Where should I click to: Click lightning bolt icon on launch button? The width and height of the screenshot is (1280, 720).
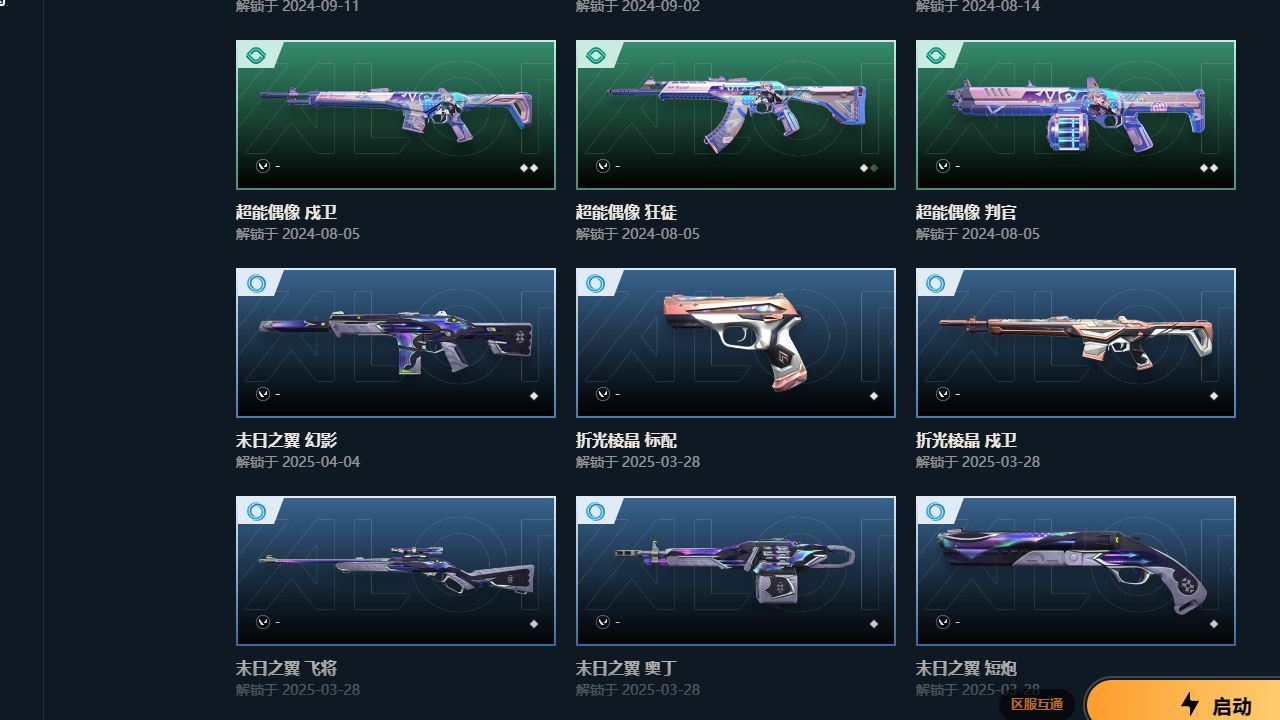point(1190,704)
